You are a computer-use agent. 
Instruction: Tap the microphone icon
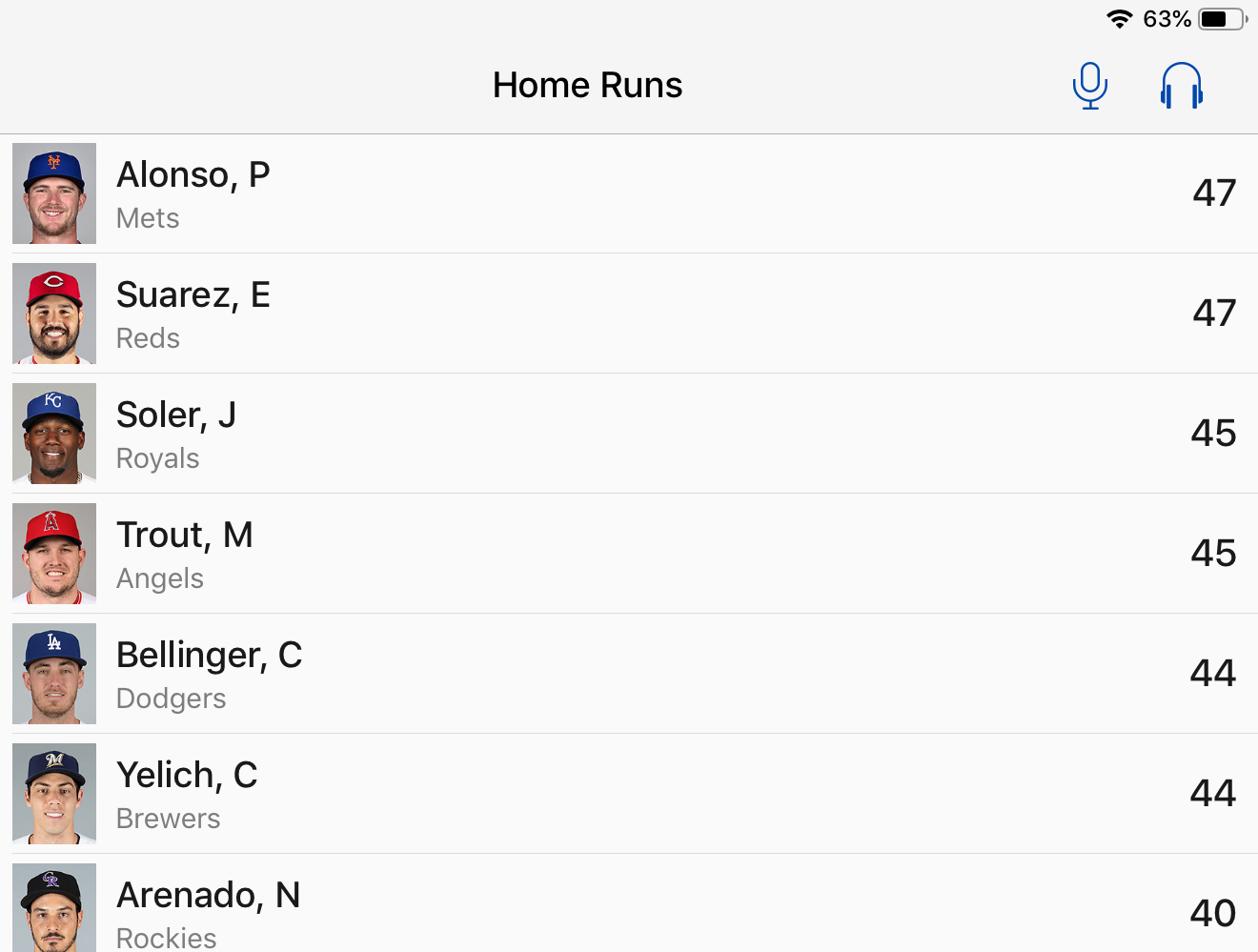click(1089, 86)
